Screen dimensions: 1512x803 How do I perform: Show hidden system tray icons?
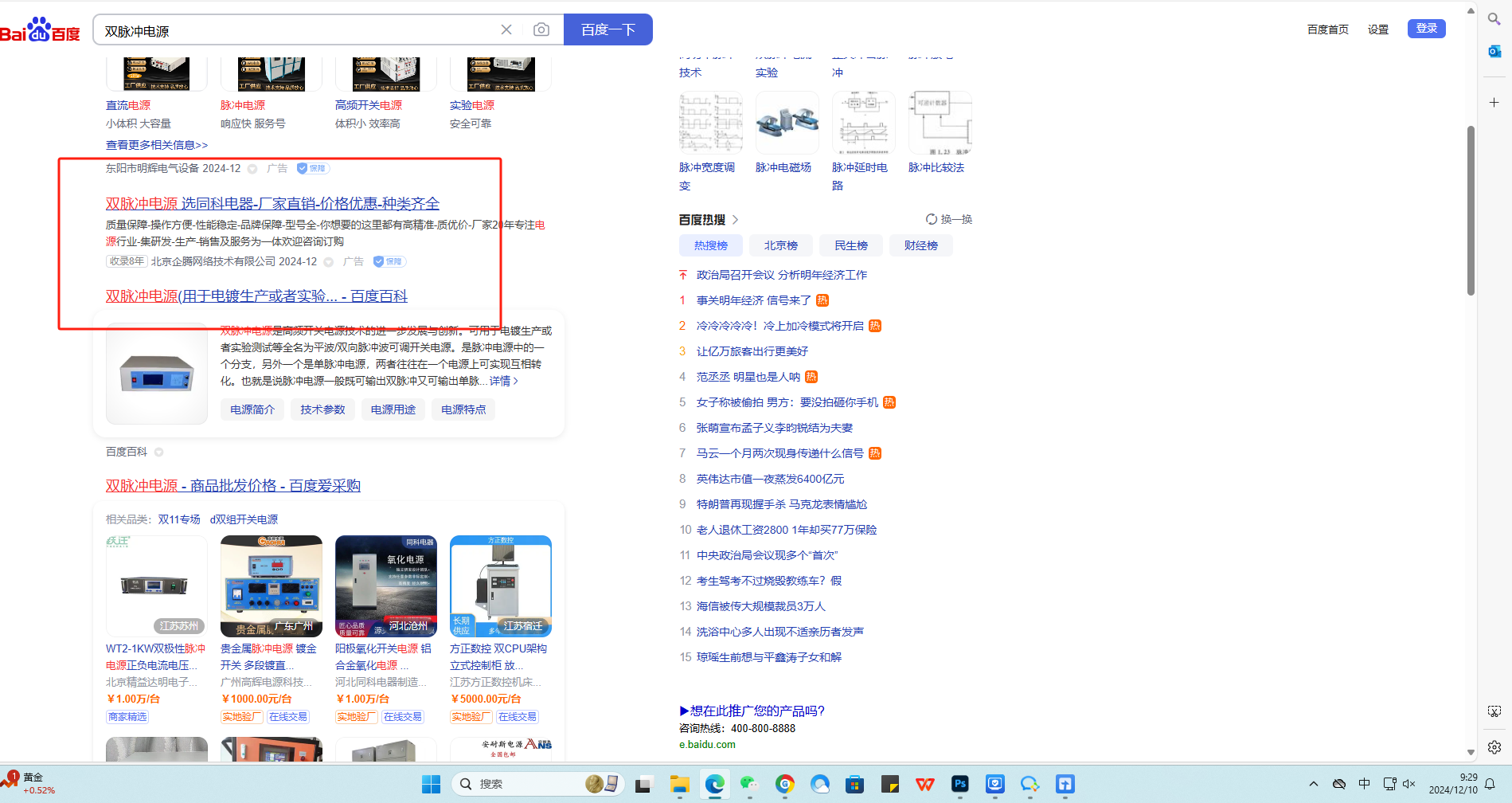pyautogui.click(x=1314, y=784)
